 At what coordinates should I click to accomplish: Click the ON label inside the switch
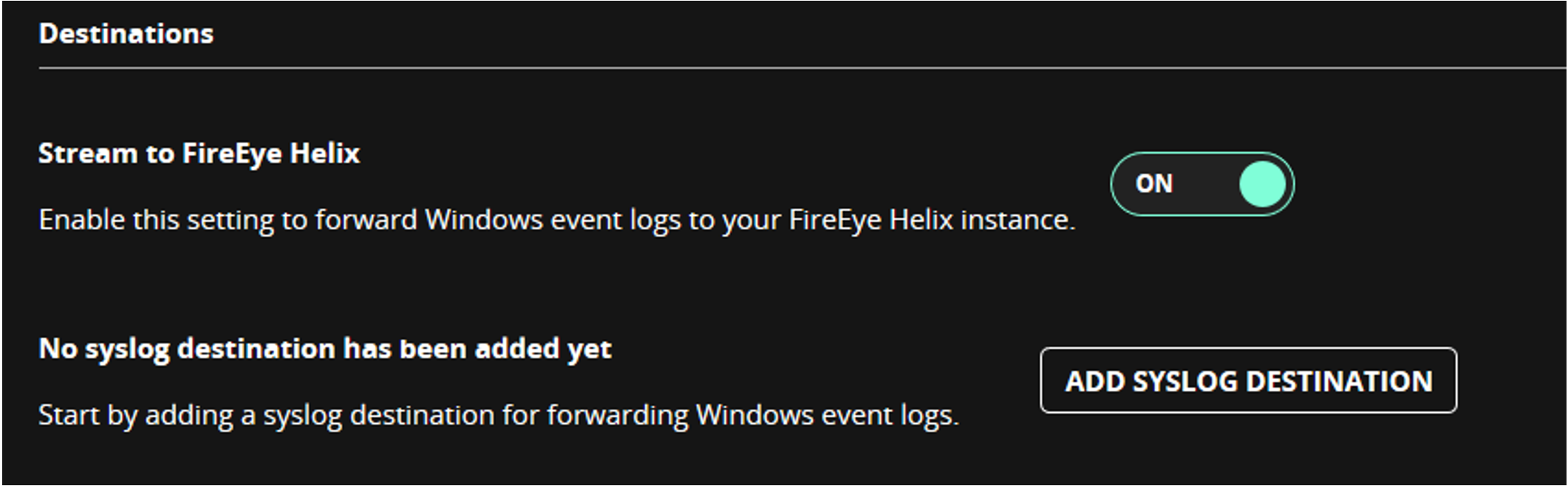(x=1154, y=184)
